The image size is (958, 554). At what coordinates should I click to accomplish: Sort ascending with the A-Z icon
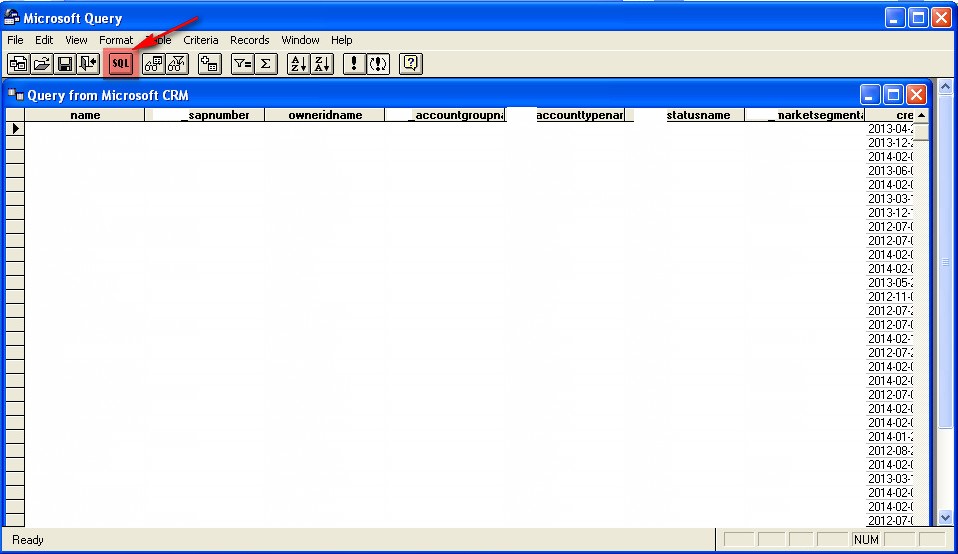point(298,64)
